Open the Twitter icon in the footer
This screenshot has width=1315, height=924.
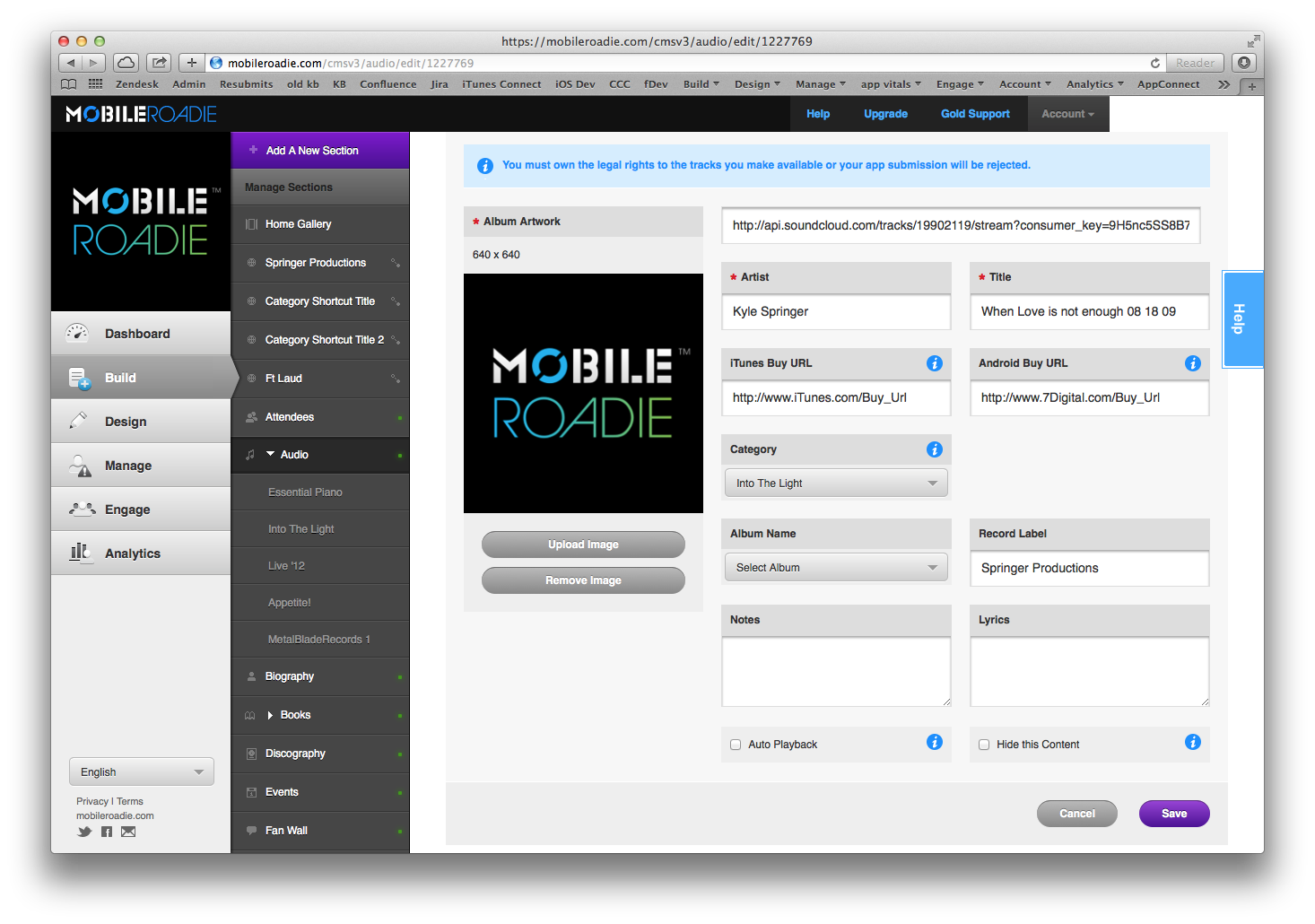tap(84, 832)
